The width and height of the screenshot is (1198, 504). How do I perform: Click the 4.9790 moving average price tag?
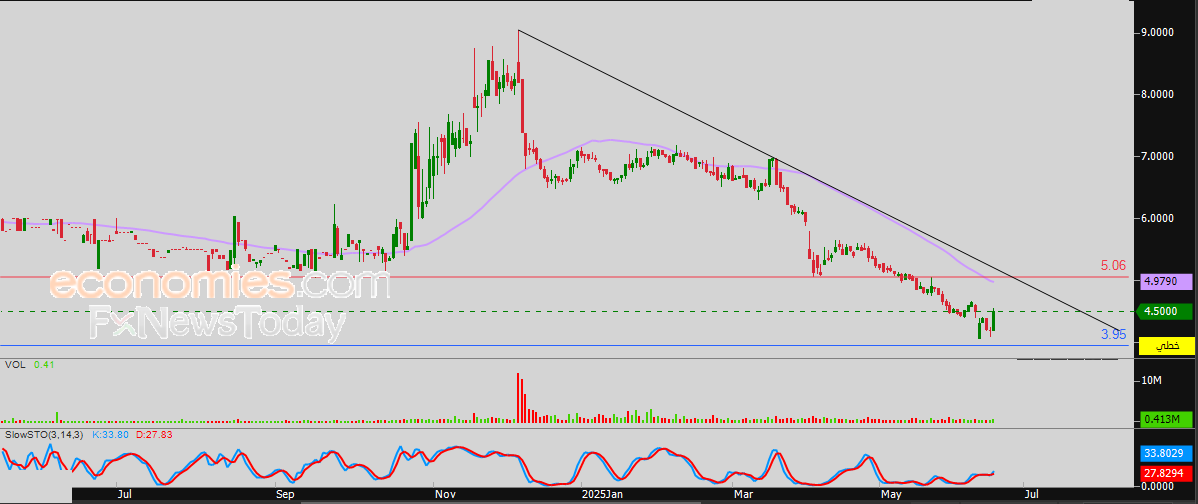(x=1165, y=281)
